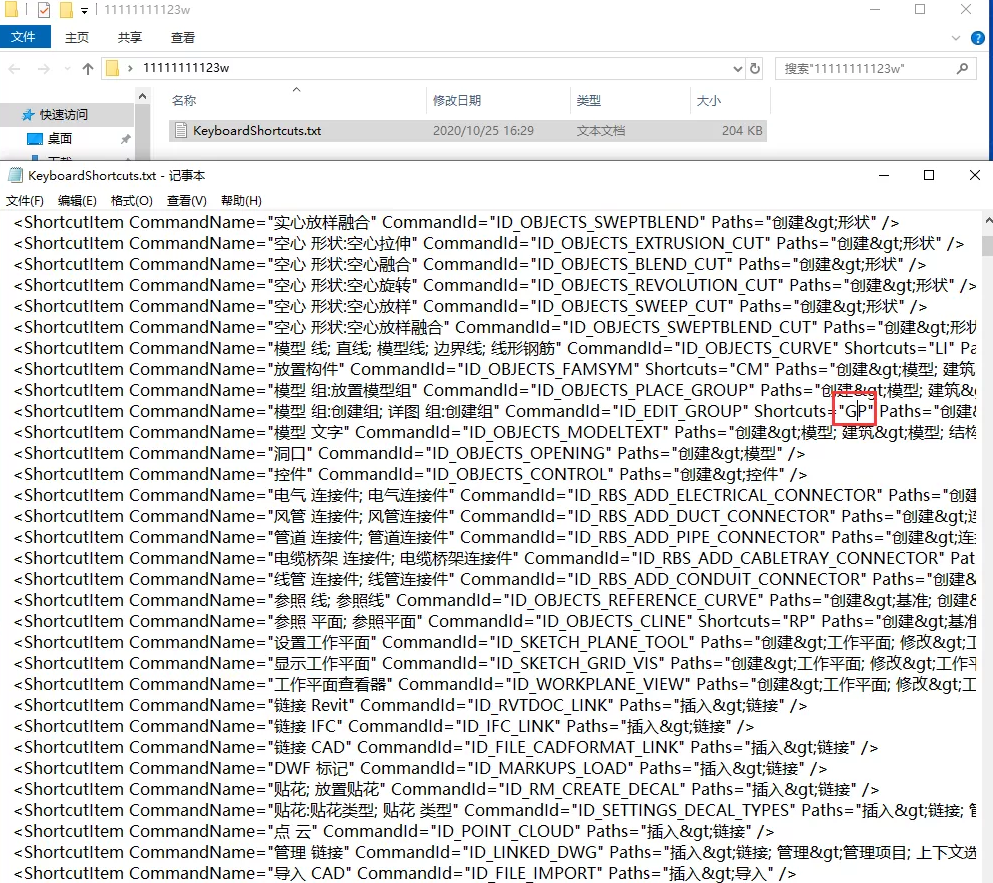The height and width of the screenshot is (883, 993).
Task: Open Notepad 编辑(E) menu
Action: tap(77, 201)
